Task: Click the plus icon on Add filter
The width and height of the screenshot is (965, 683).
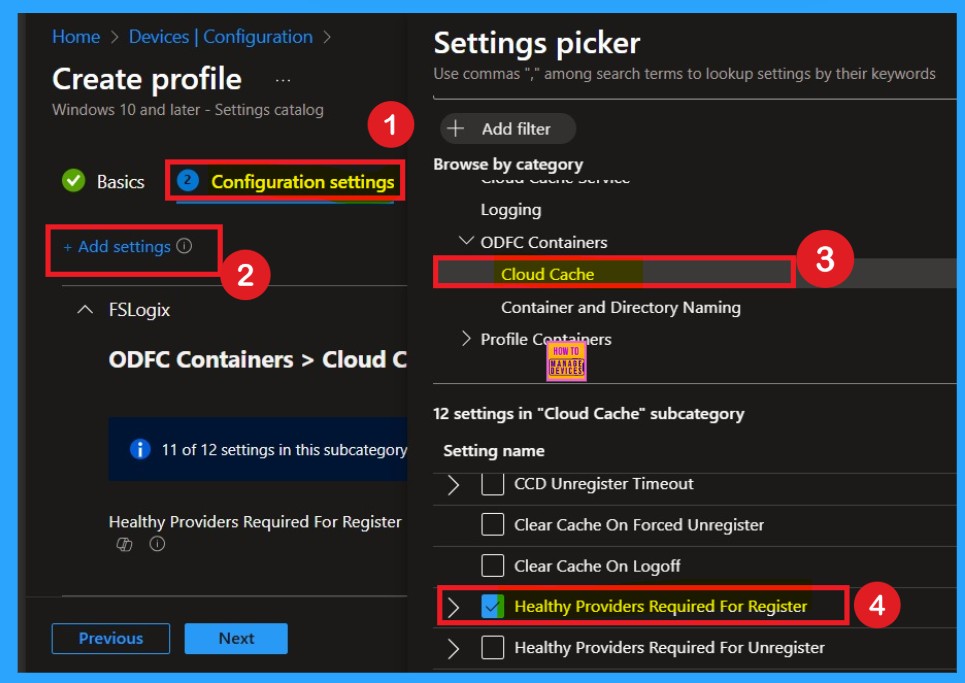Action: pyautogui.click(x=456, y=128)
